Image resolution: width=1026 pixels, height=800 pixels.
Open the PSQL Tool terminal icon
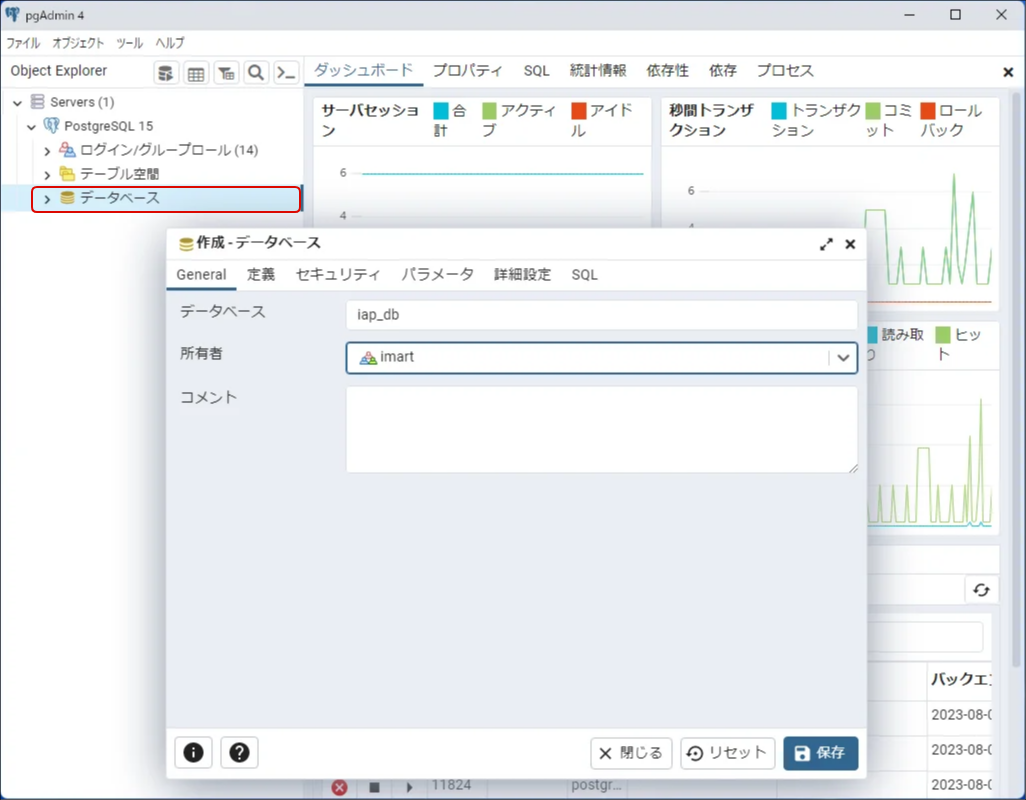pos(286,72)
